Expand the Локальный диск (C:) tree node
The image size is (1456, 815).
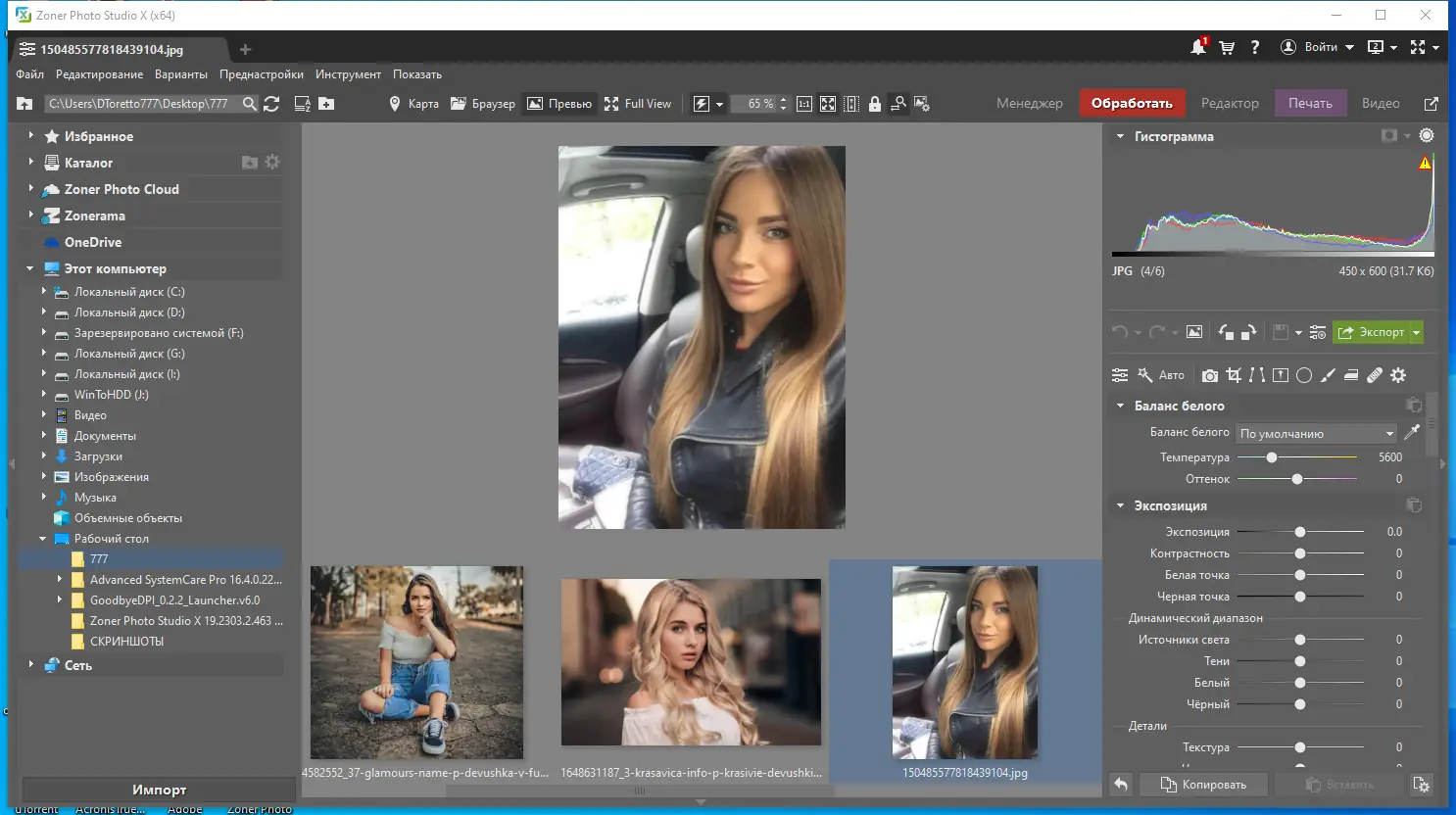[x=44, y=292]
